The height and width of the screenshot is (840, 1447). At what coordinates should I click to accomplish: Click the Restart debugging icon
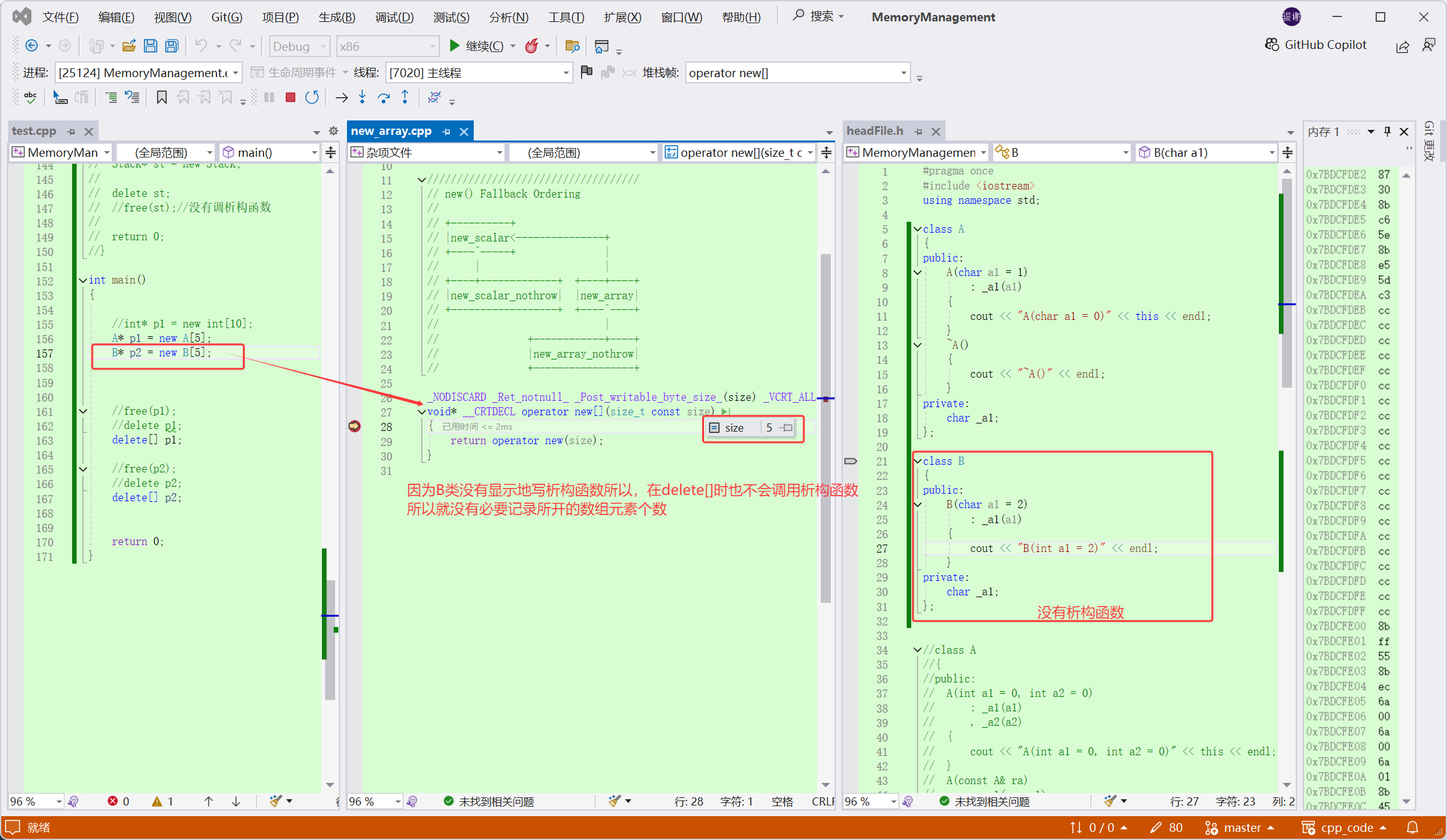pos(312,97)
